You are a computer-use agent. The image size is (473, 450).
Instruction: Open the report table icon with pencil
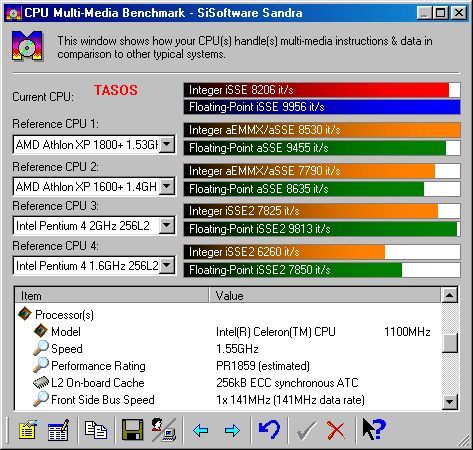(58, 430)
